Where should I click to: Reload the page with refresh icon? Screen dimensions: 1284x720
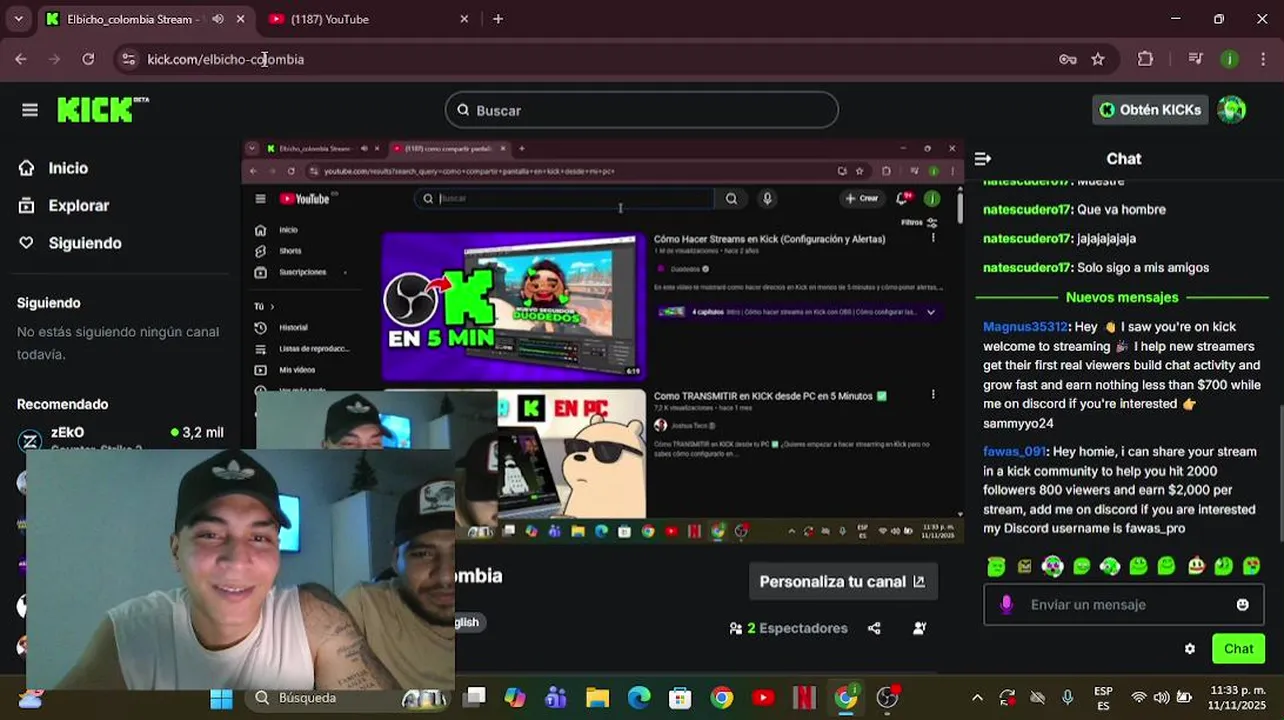(x=88, y=59)
